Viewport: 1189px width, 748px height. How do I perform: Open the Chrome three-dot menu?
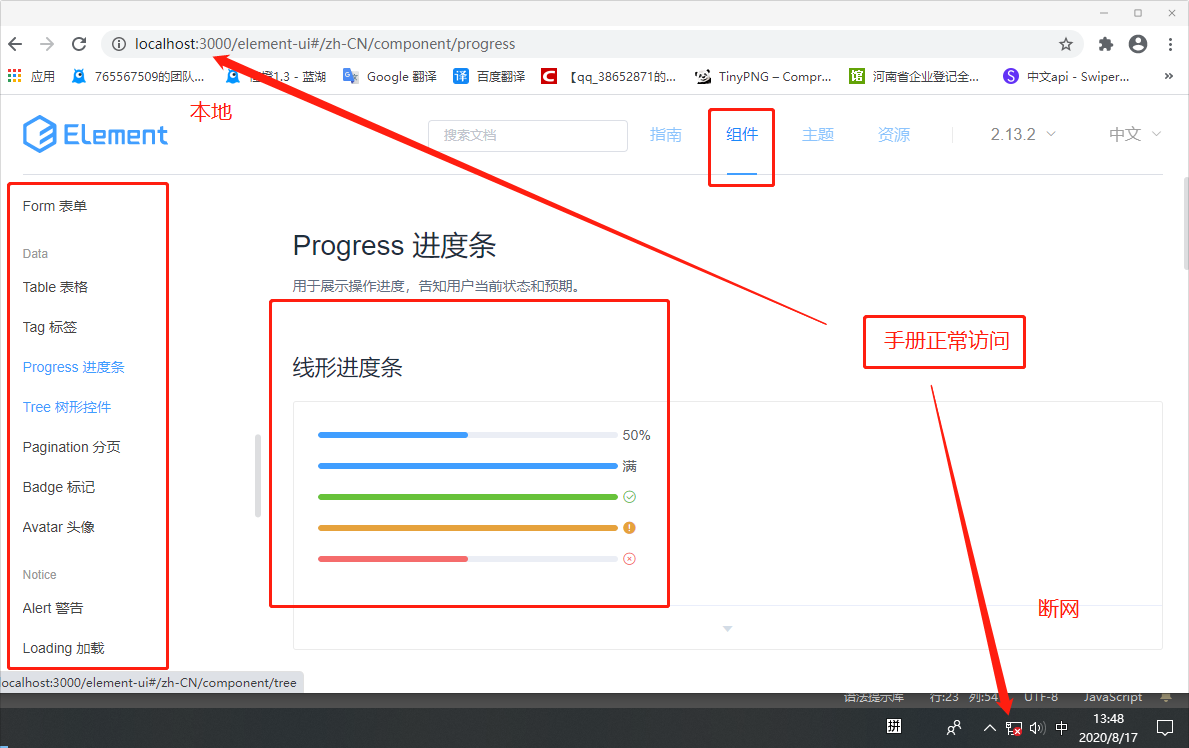pyautogui.click(x=1170, y=44)
